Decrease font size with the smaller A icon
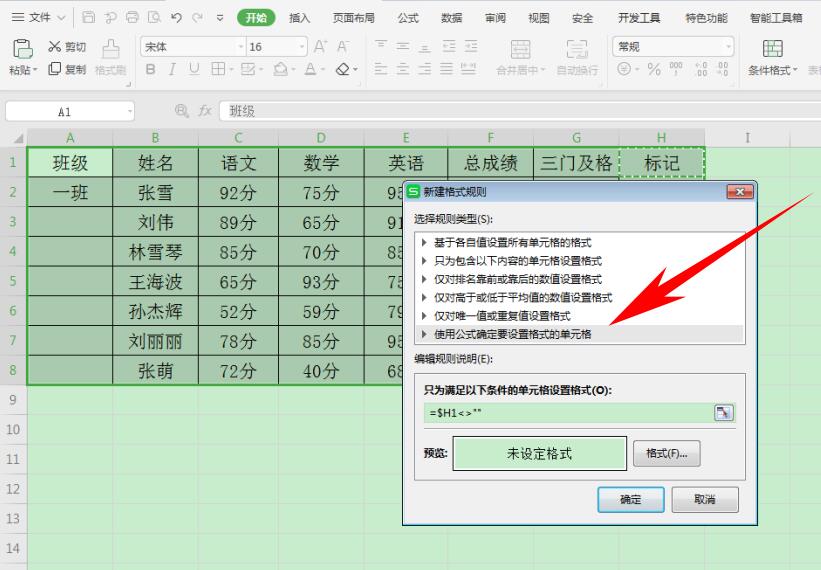Image resolution: width=821 pixels, height=570 pixels. (342, 47)
